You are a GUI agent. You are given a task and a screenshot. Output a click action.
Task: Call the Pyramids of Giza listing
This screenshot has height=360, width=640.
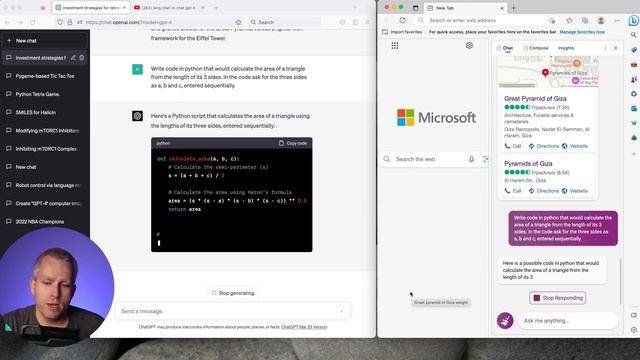pyautogui.click(x=513, y=191)
